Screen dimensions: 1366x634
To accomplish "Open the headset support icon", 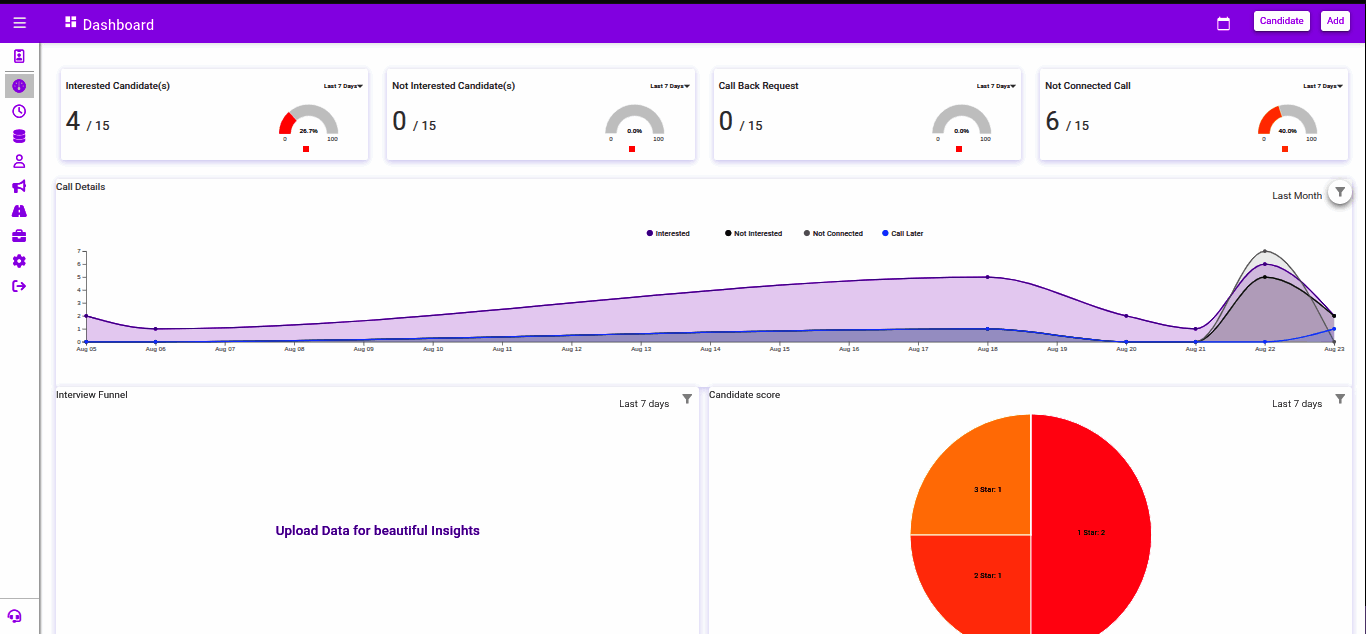I will click(x=14, y=616).
